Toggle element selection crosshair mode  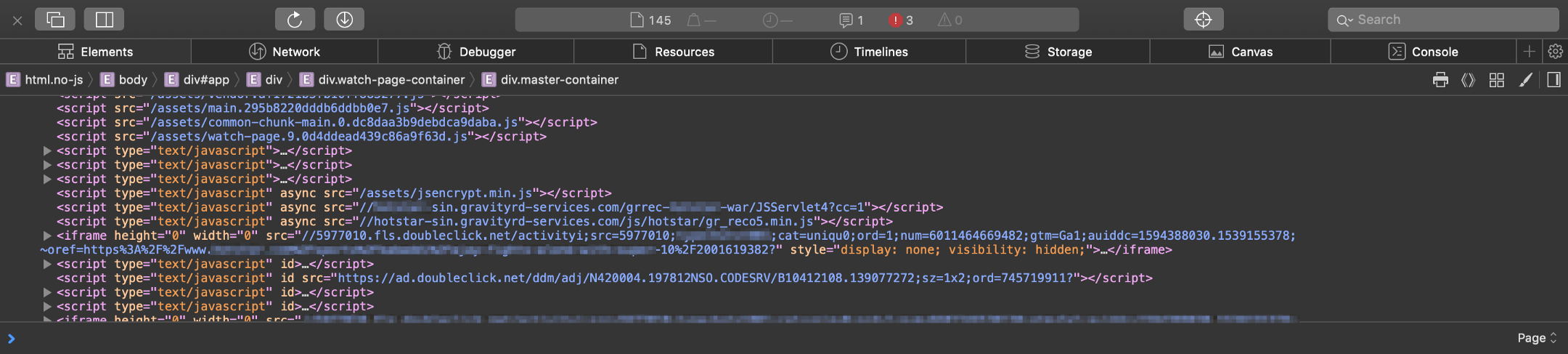coord(1203,20)
